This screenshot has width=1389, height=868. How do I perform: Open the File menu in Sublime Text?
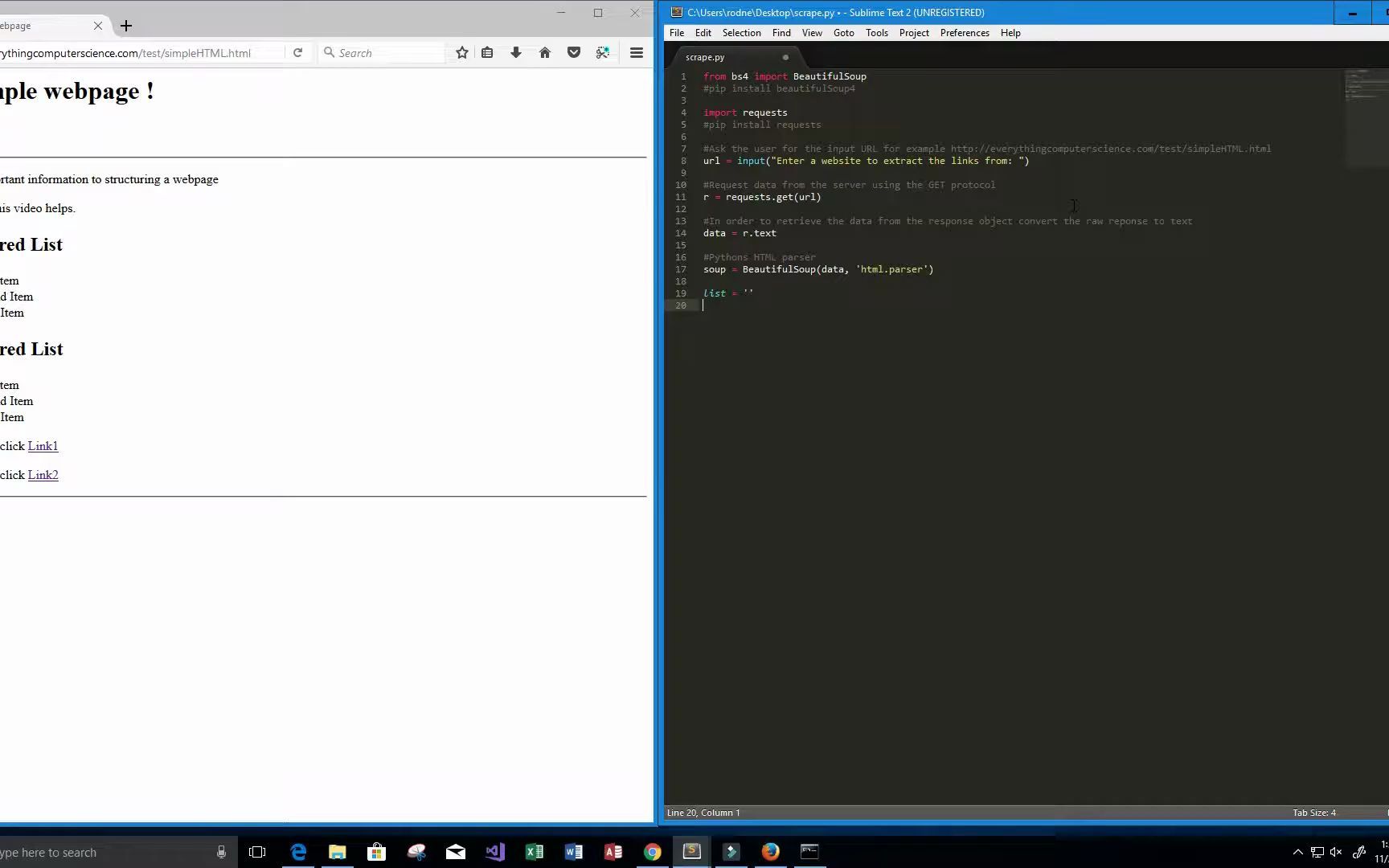pyautogui.click(x=676, y=32)
